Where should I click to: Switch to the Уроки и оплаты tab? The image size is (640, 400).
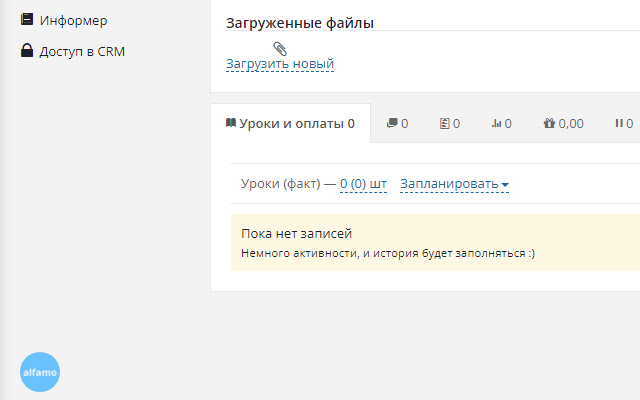point(290,124)
